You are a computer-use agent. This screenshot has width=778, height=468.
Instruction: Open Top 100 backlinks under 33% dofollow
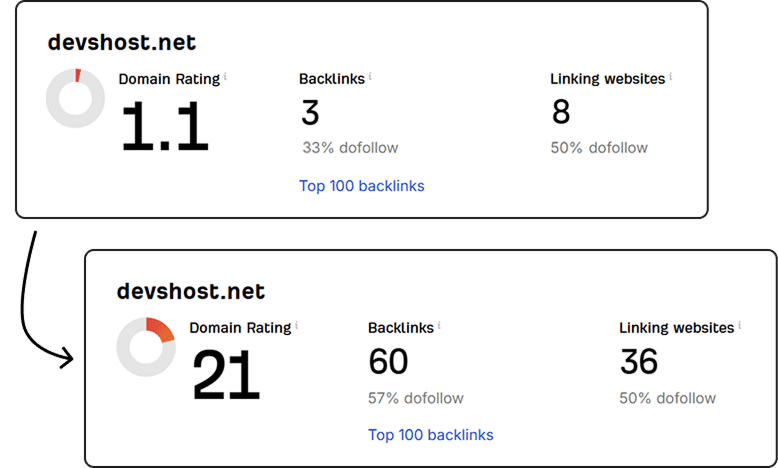coord(362,186)
